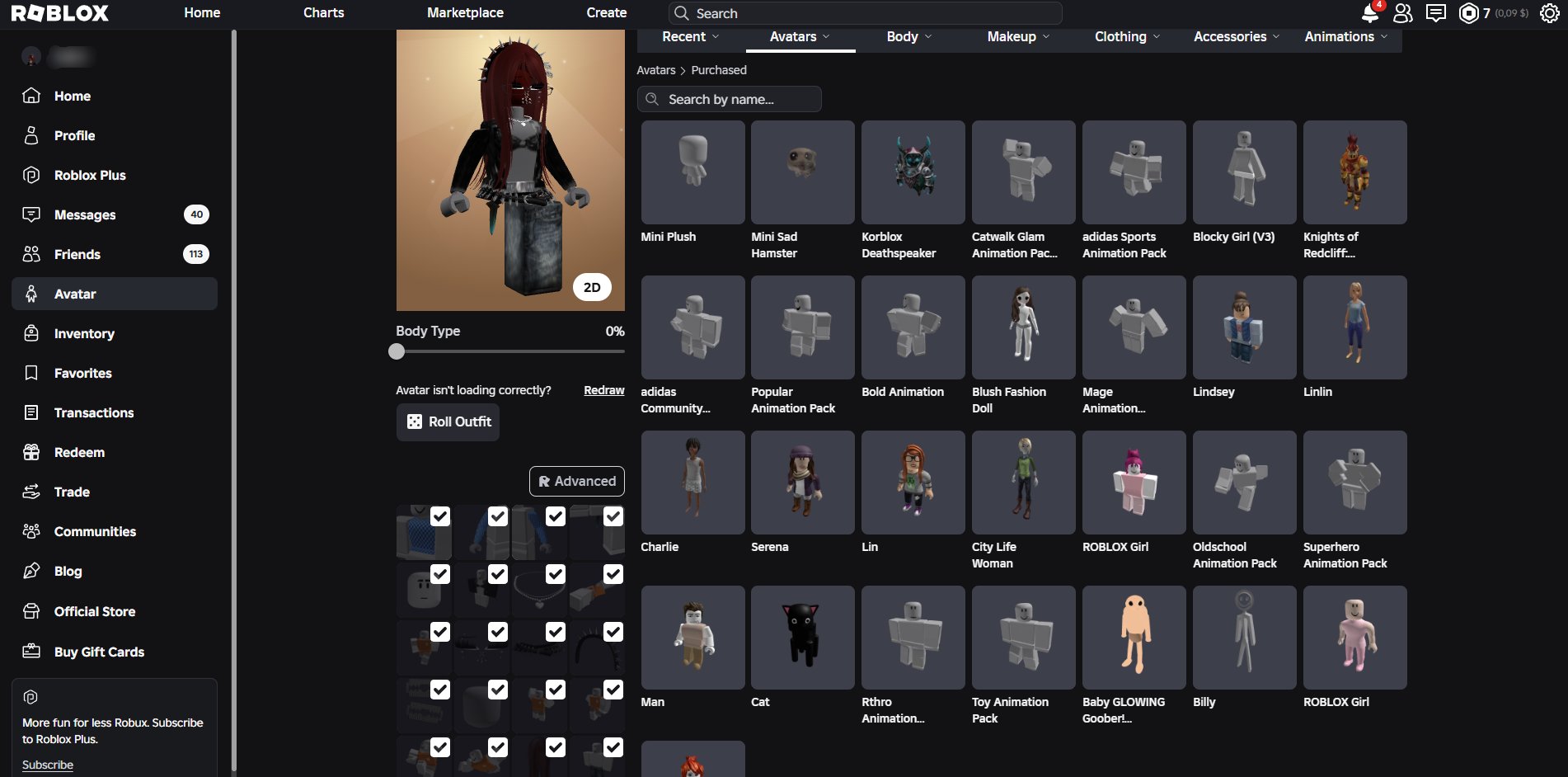
Task: Click the Blog sidebar icon
Action: (x=31, y=571)
